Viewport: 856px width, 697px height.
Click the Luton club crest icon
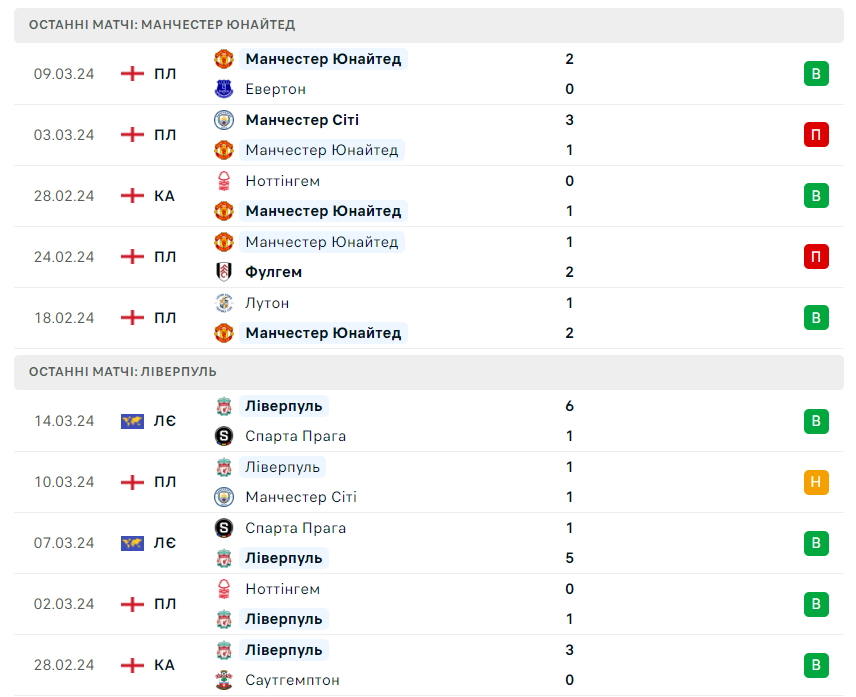224,303
